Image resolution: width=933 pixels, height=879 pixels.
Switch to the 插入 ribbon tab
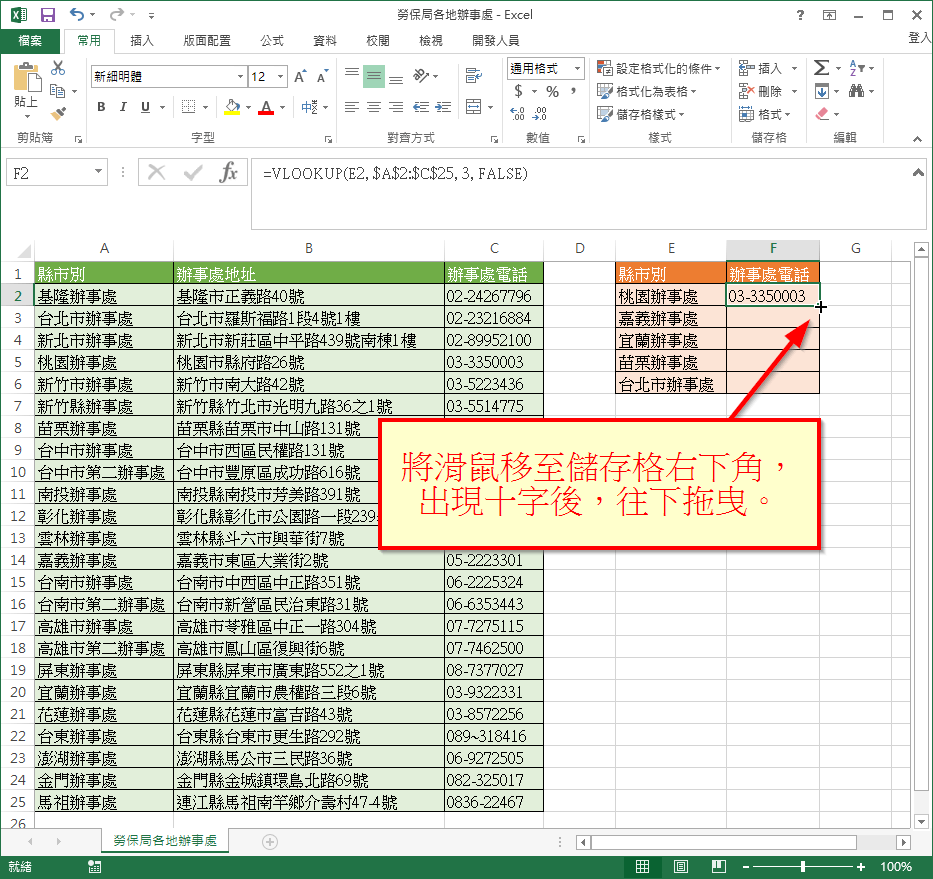click(140, 41)
